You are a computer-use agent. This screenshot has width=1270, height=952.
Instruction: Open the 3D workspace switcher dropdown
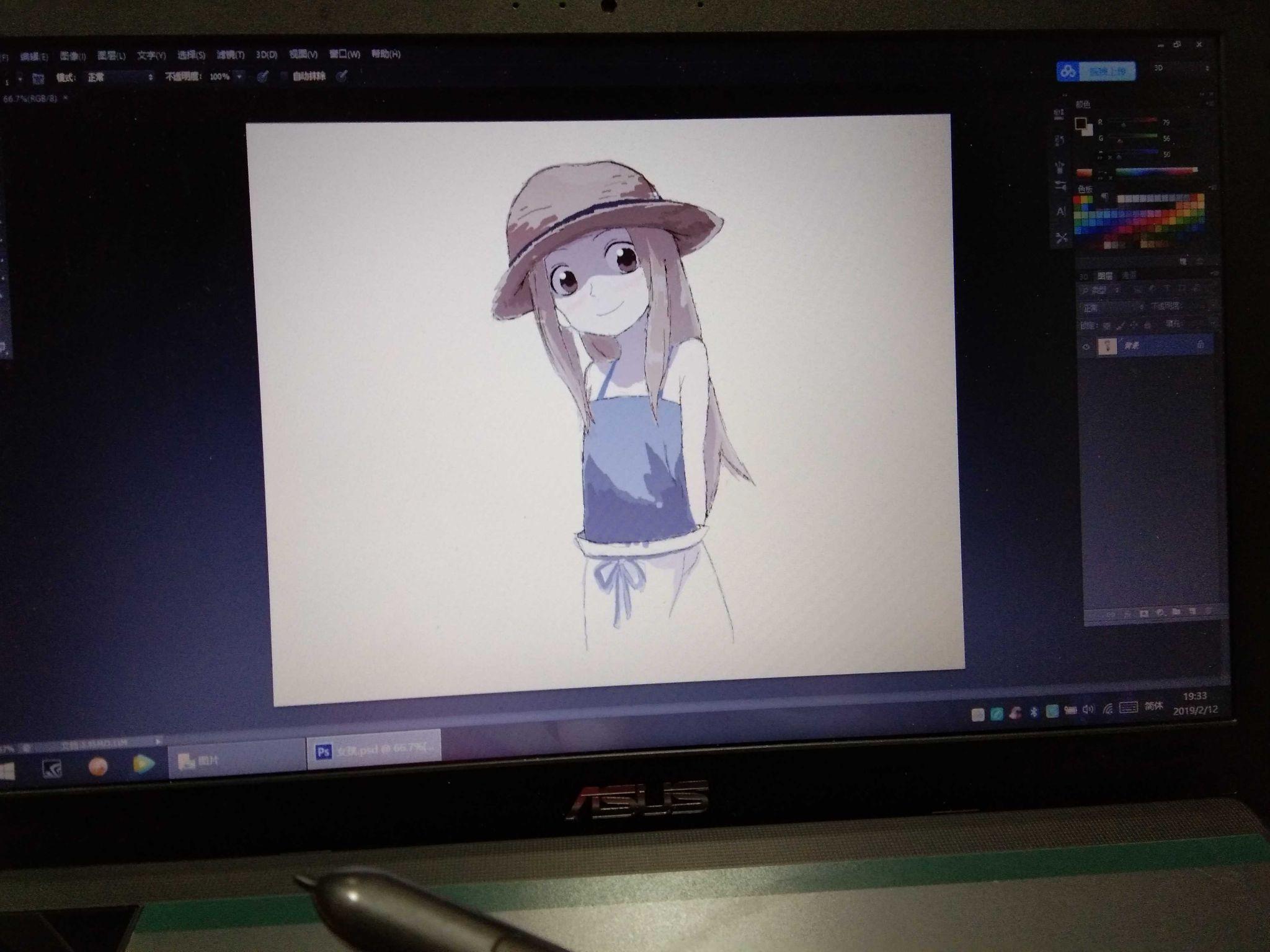click(x=1181, y=68)
